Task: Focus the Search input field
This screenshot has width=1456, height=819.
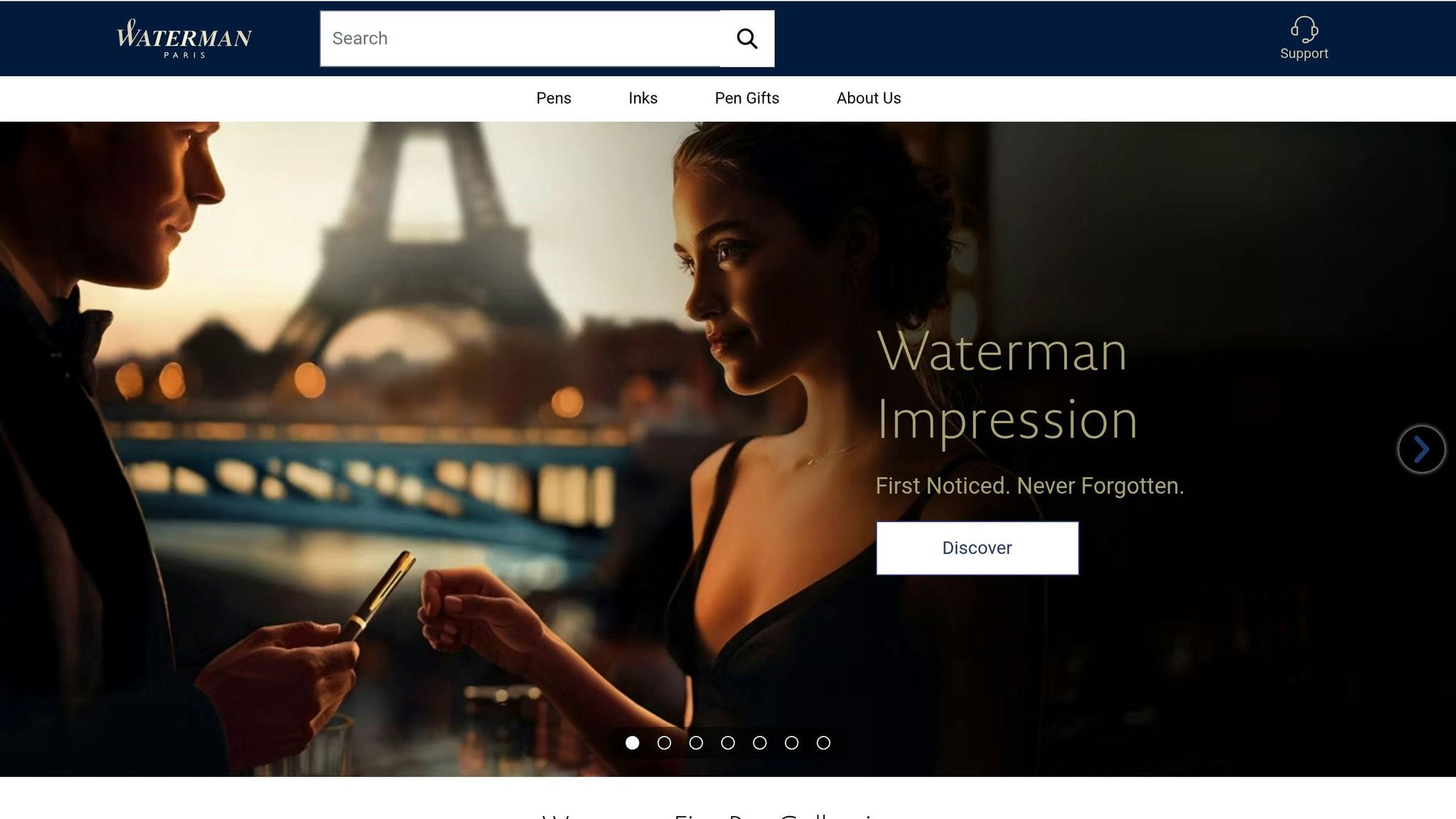Action: pos(520,38)
